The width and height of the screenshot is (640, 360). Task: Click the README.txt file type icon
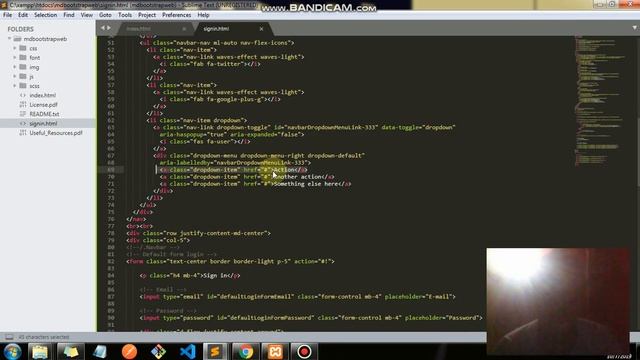click(x=23, y=114)
